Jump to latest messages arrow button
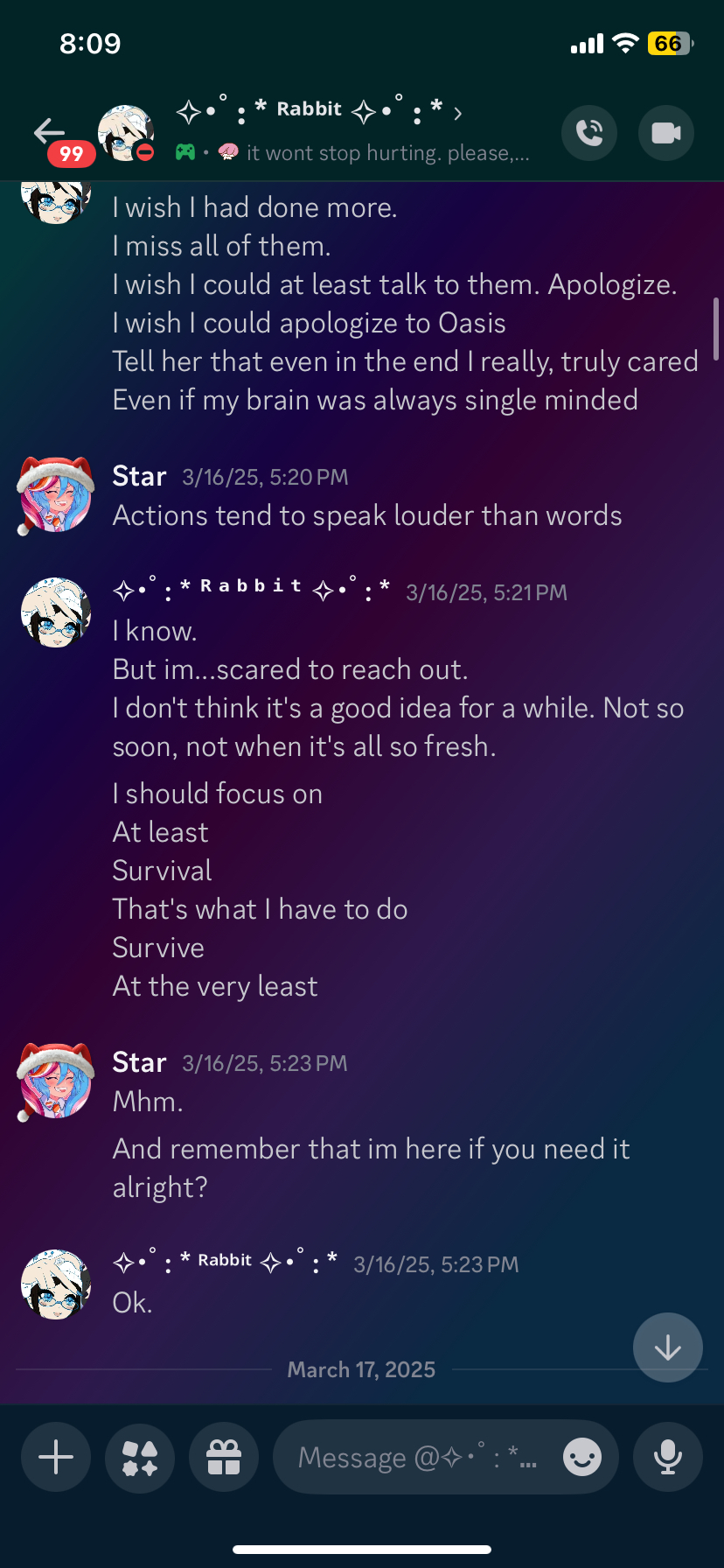 pos(668,1347)
